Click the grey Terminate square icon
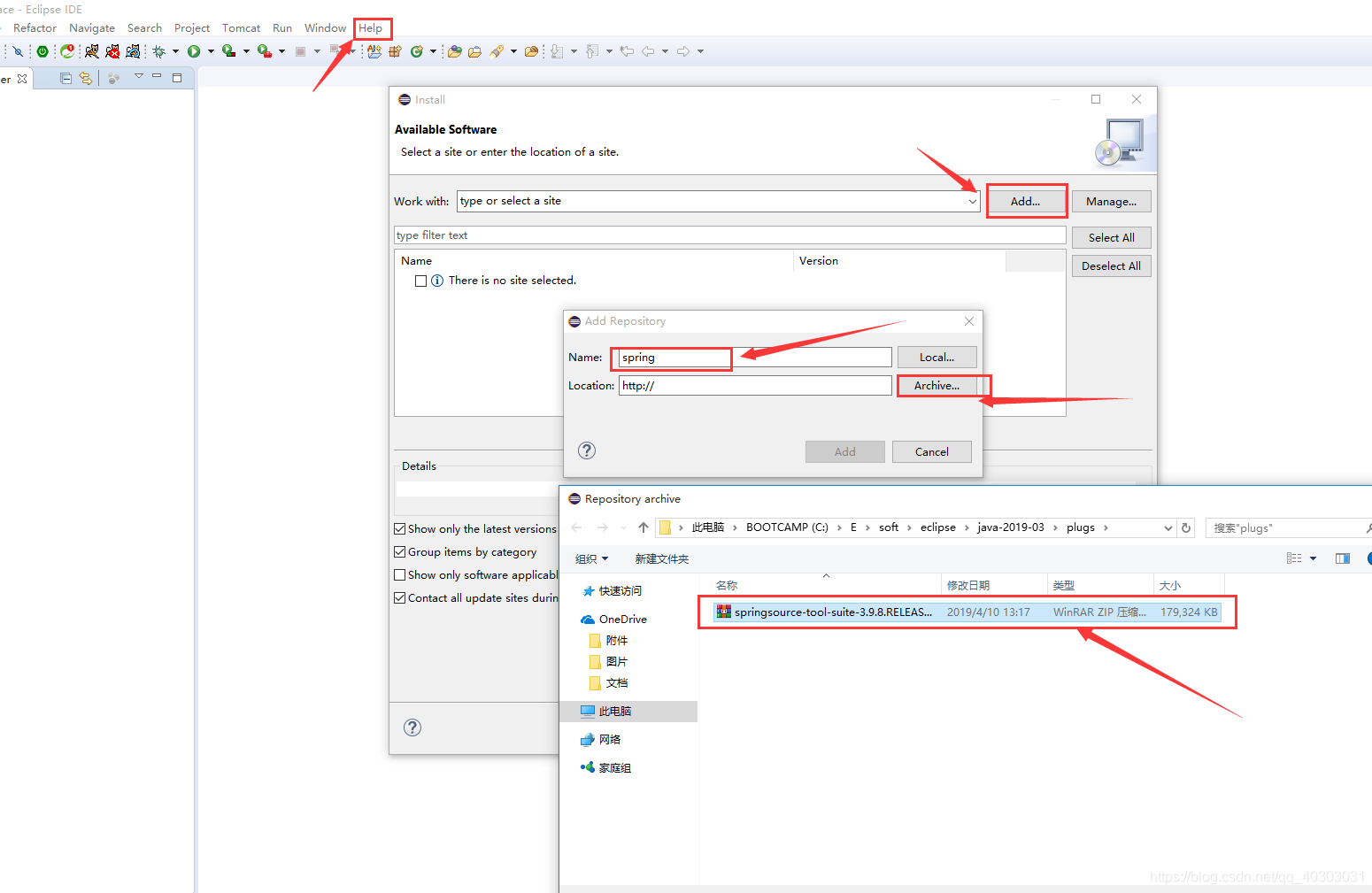The image size is (1372, 893). (x=300, y=51)
